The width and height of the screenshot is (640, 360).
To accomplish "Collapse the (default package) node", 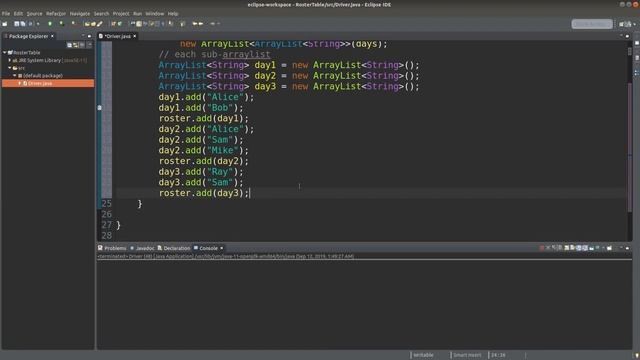I will click(x=15, y=76).
